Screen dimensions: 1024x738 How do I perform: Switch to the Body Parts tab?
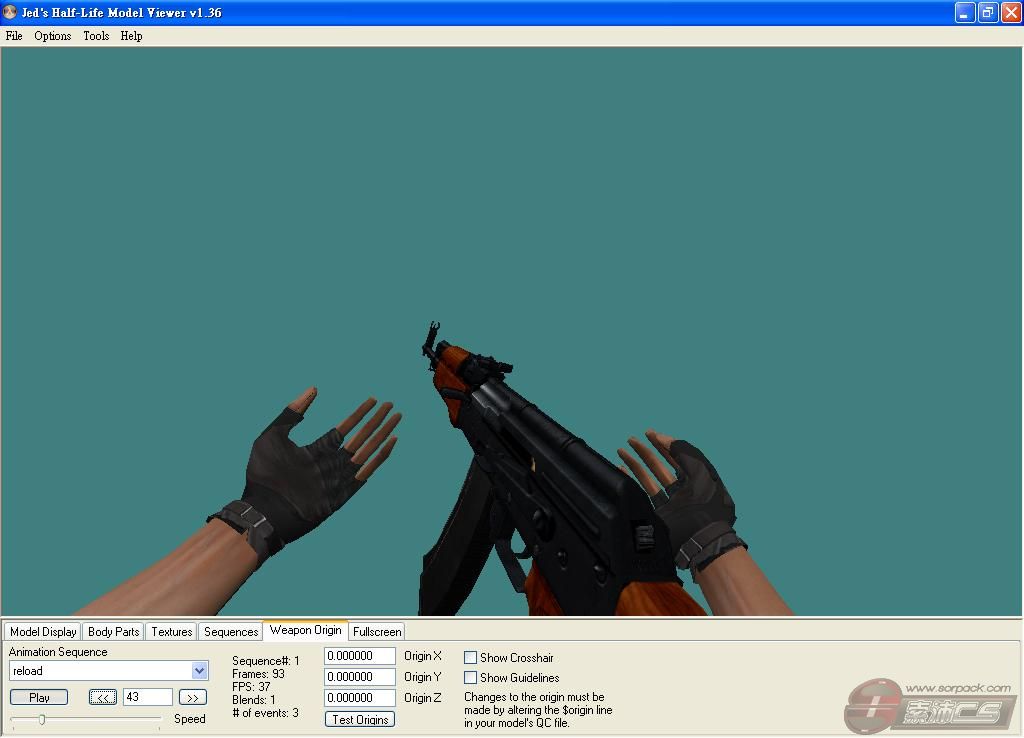tap(113, 632)
